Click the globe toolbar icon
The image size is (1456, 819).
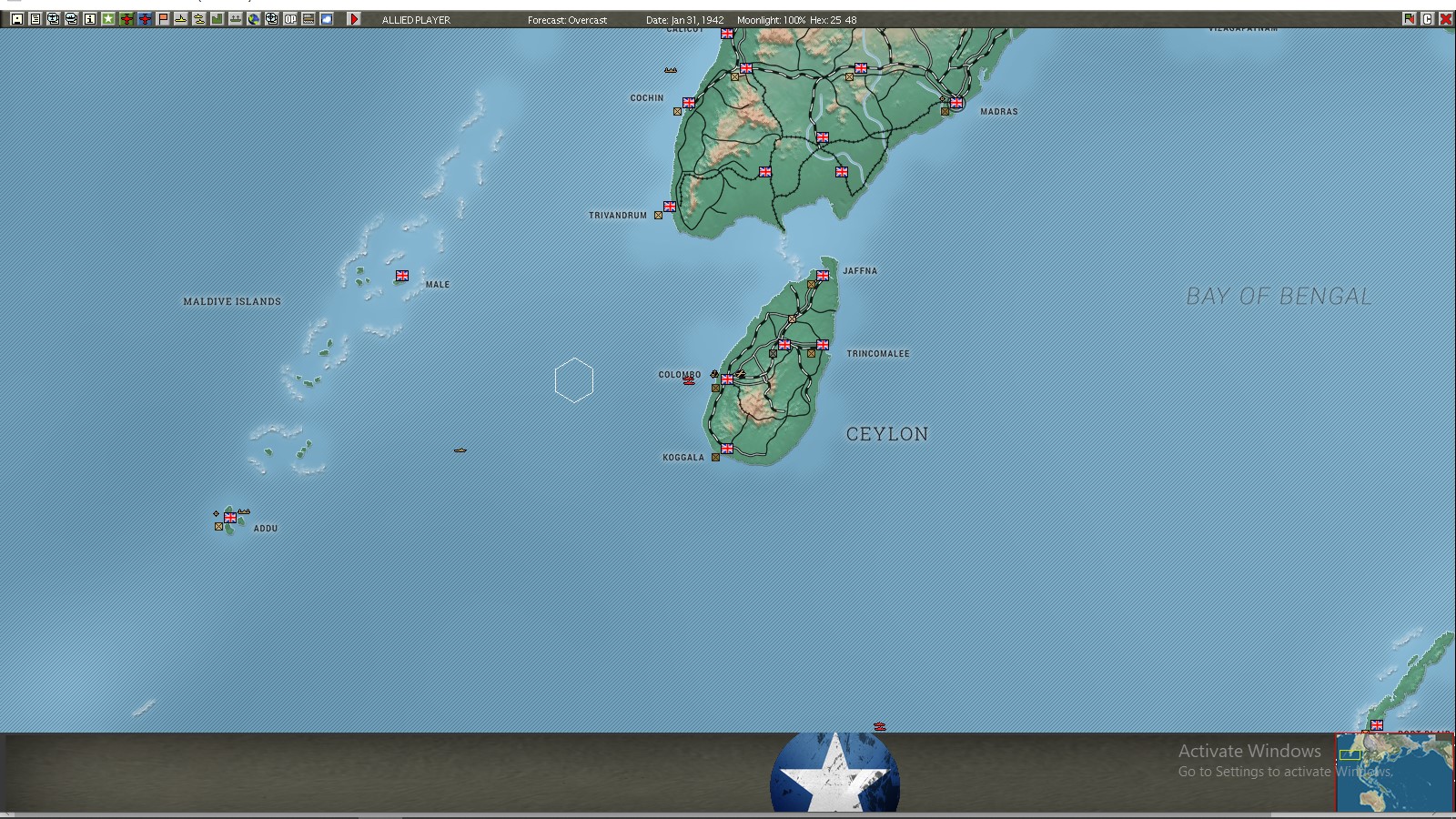254,19
